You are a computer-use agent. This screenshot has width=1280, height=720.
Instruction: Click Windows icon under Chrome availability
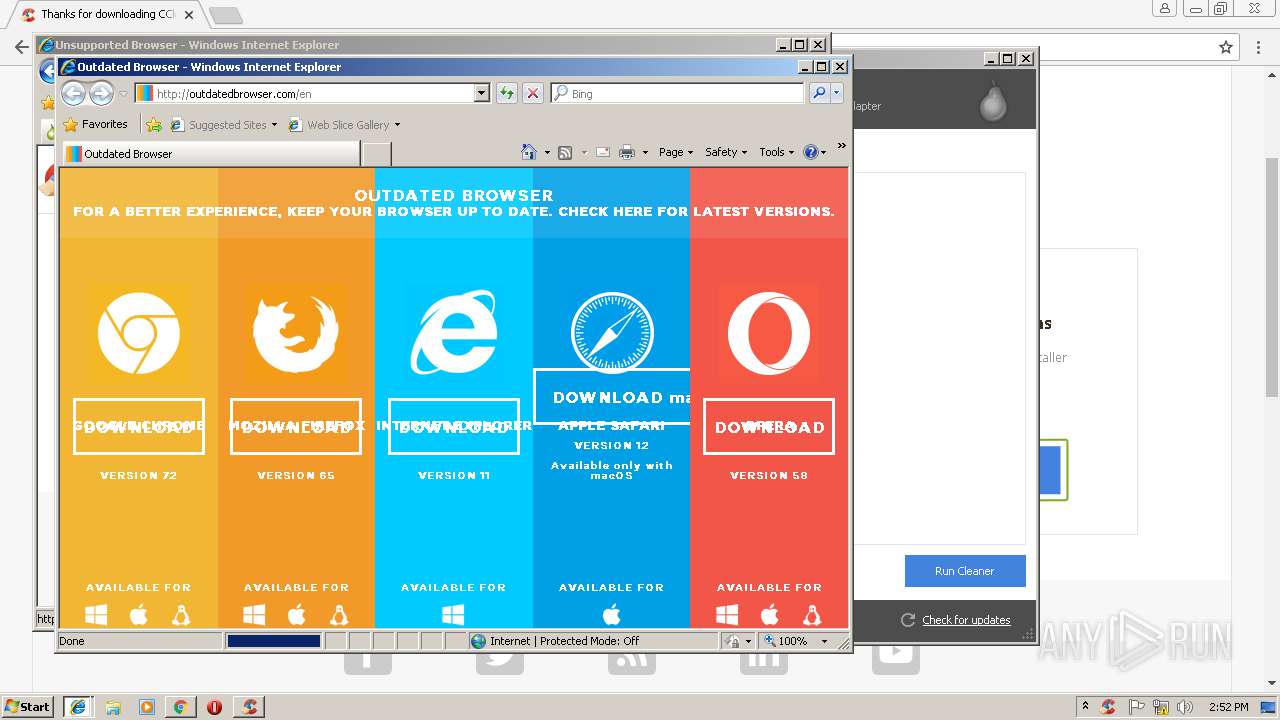[x=96, y=614]
